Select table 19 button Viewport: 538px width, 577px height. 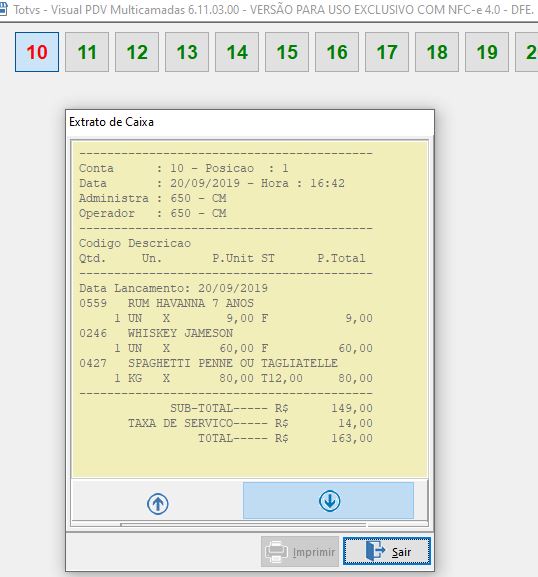[x=487, y=52]
